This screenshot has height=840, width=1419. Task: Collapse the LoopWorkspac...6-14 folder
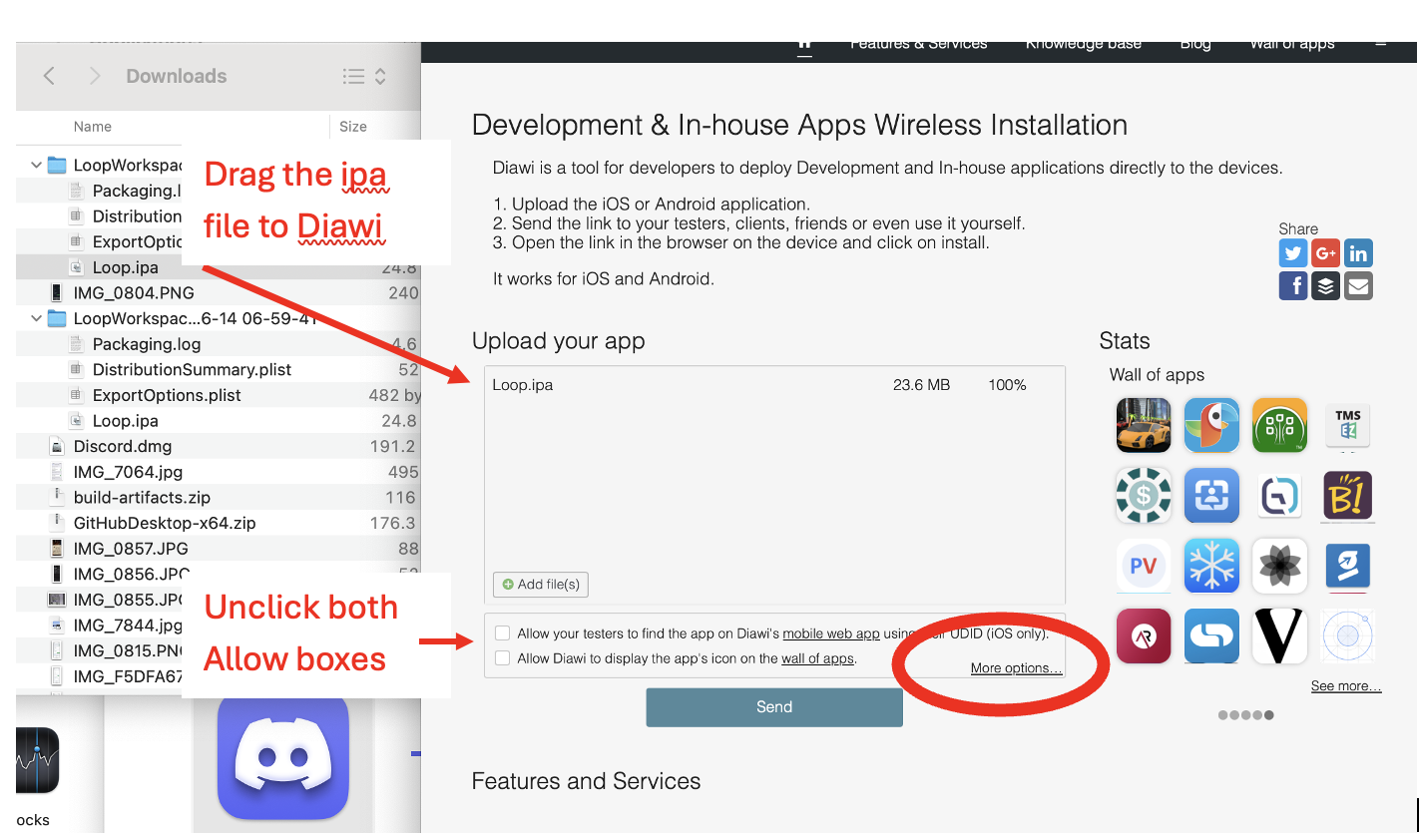pos(37,318)
